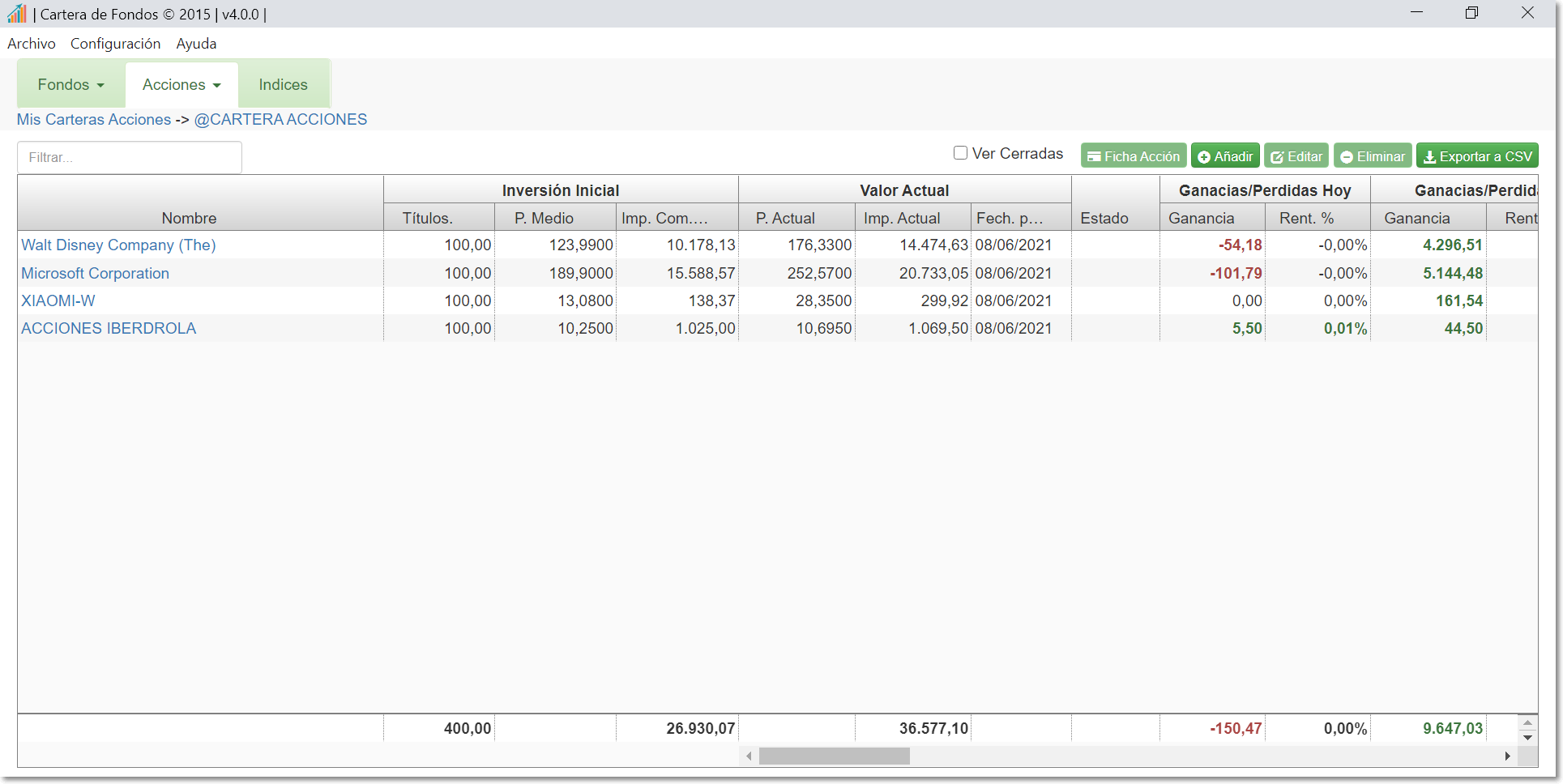Click the app chart icon in title bar
This screenshot has height=784, width=1563.
pyautogui.click(x=17, y=13)
